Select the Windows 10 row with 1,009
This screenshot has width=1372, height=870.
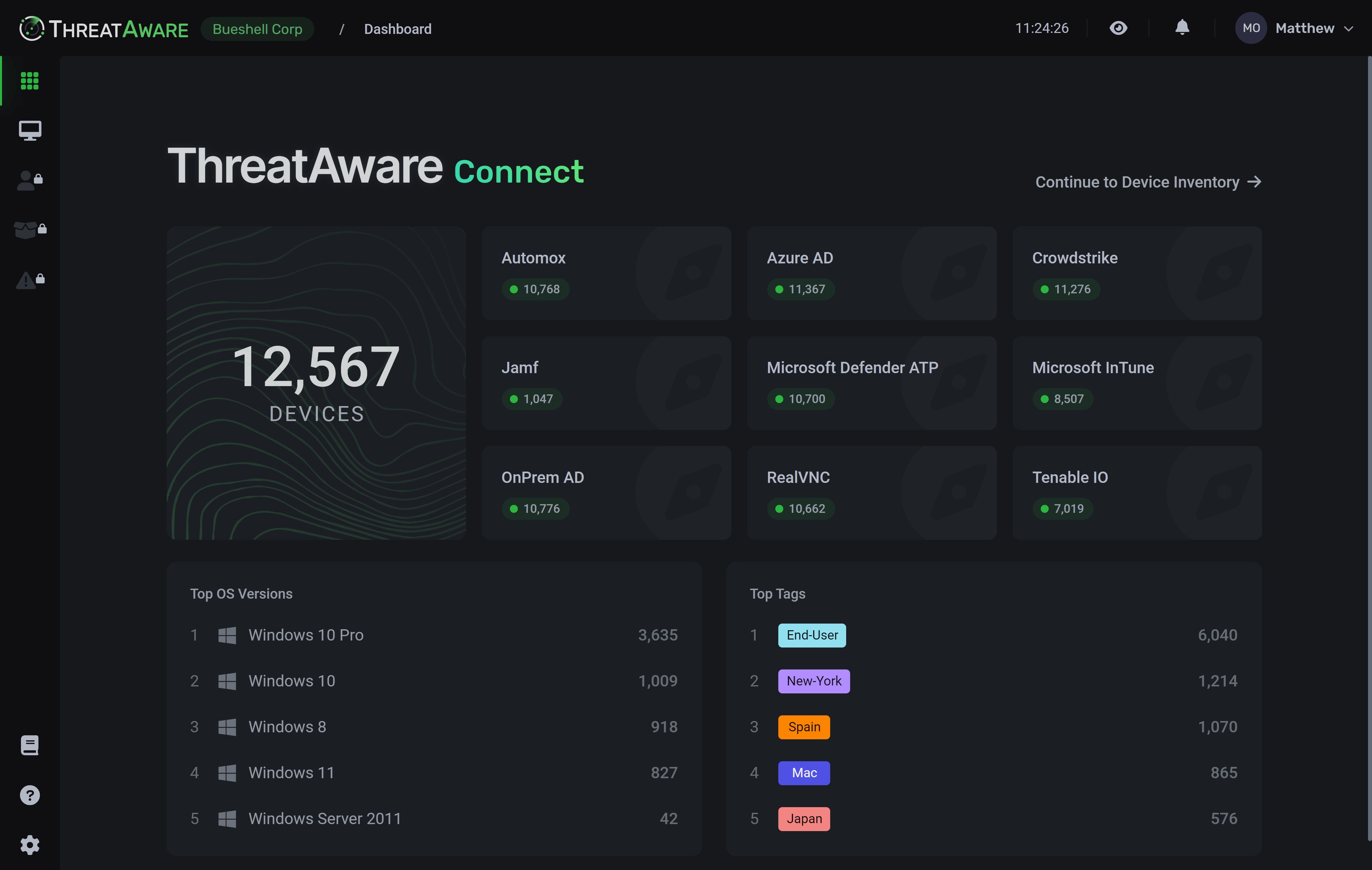[434, 681]
